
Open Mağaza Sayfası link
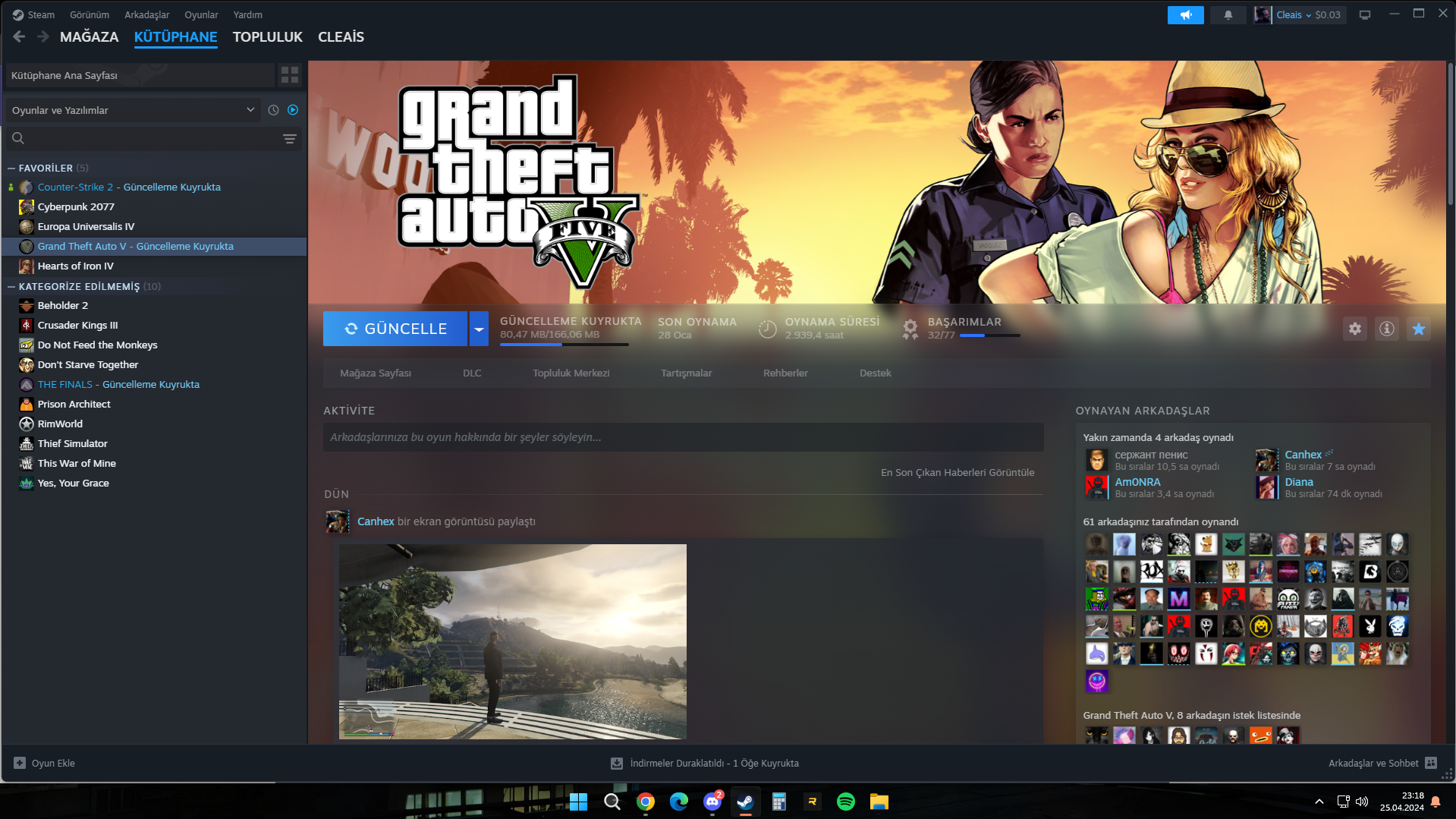(376, 373)
